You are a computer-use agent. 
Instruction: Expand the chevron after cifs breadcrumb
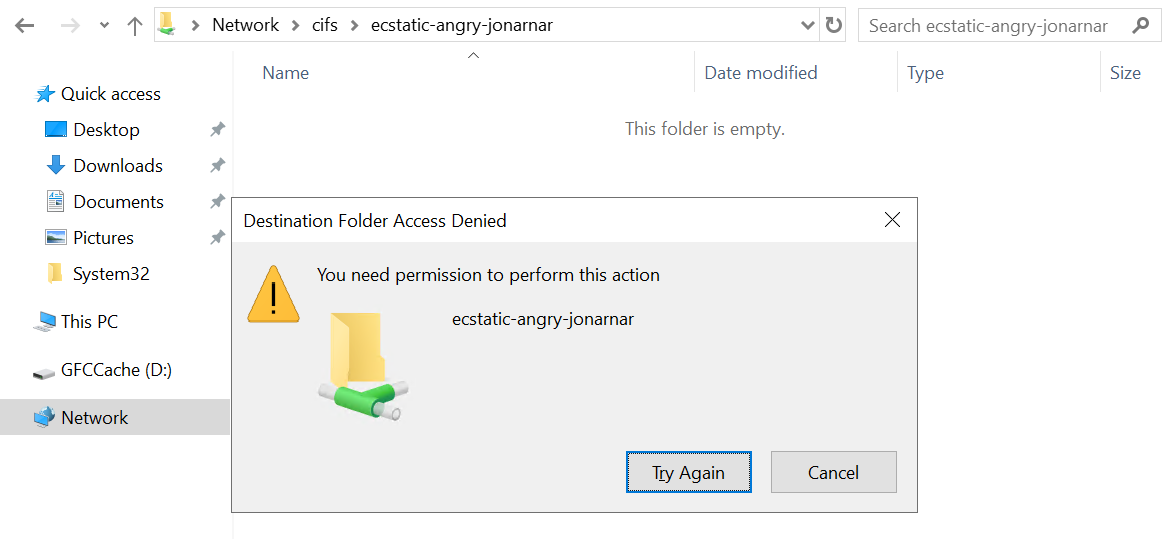click(355, 26)
